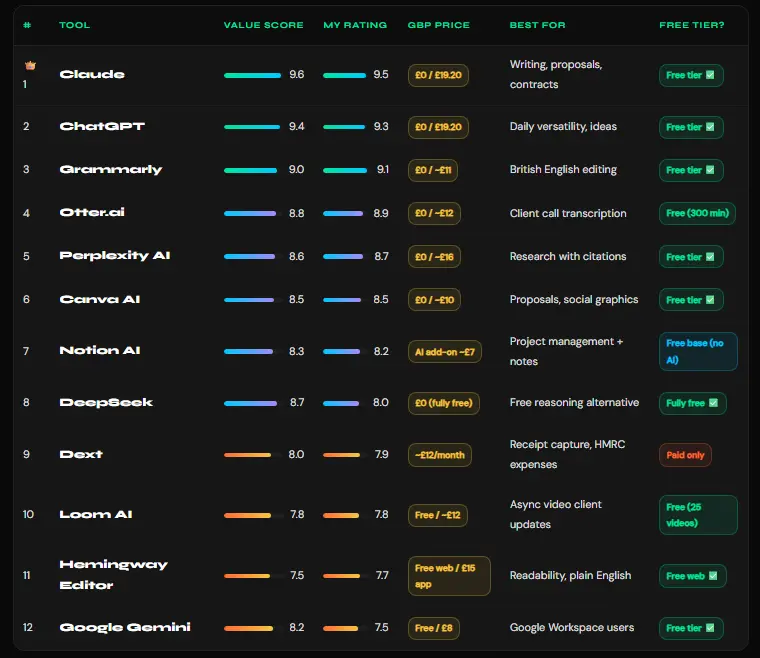Select the DeepSeek tool name

[x=106, y=403]
